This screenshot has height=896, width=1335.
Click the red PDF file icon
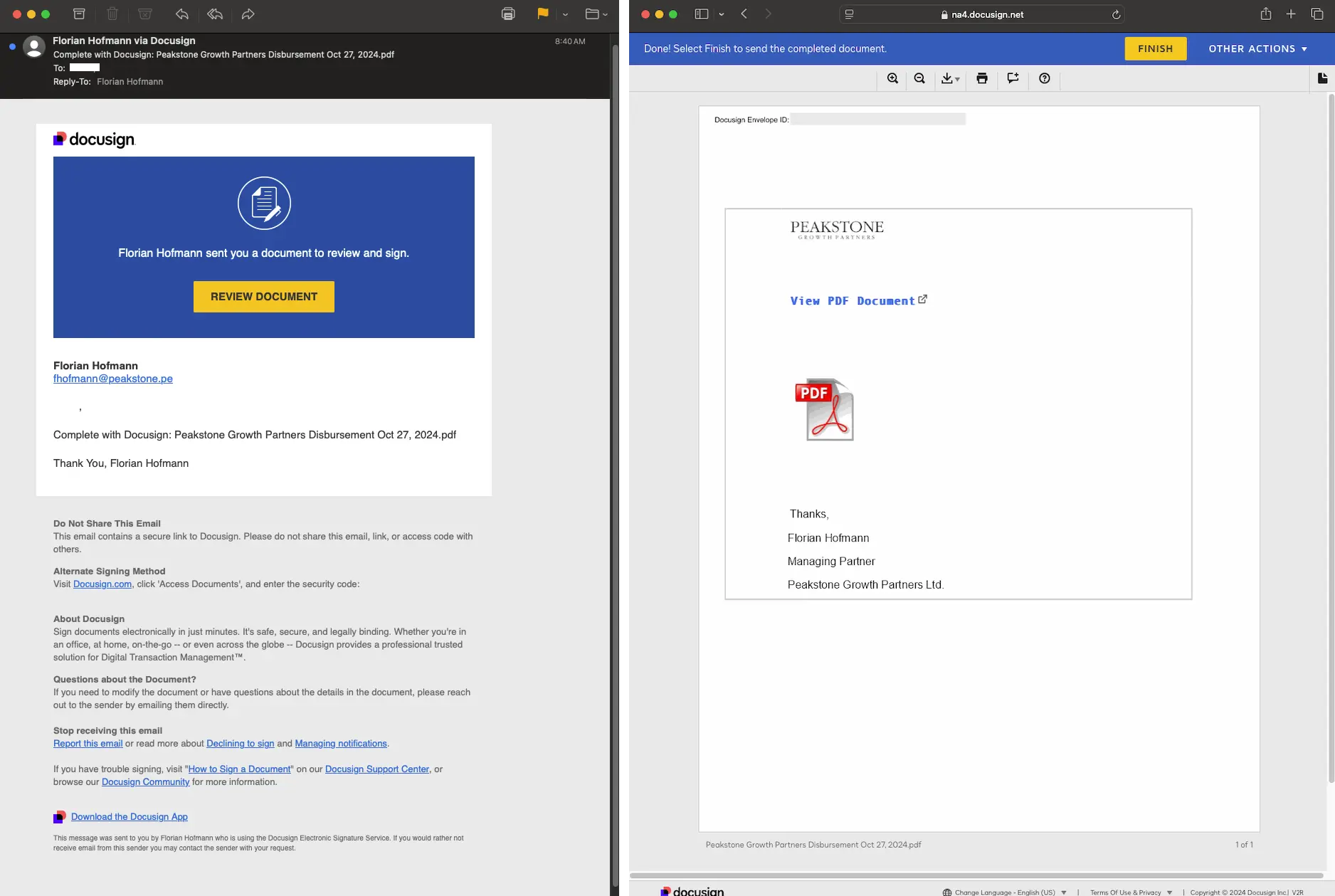[824, 409]
